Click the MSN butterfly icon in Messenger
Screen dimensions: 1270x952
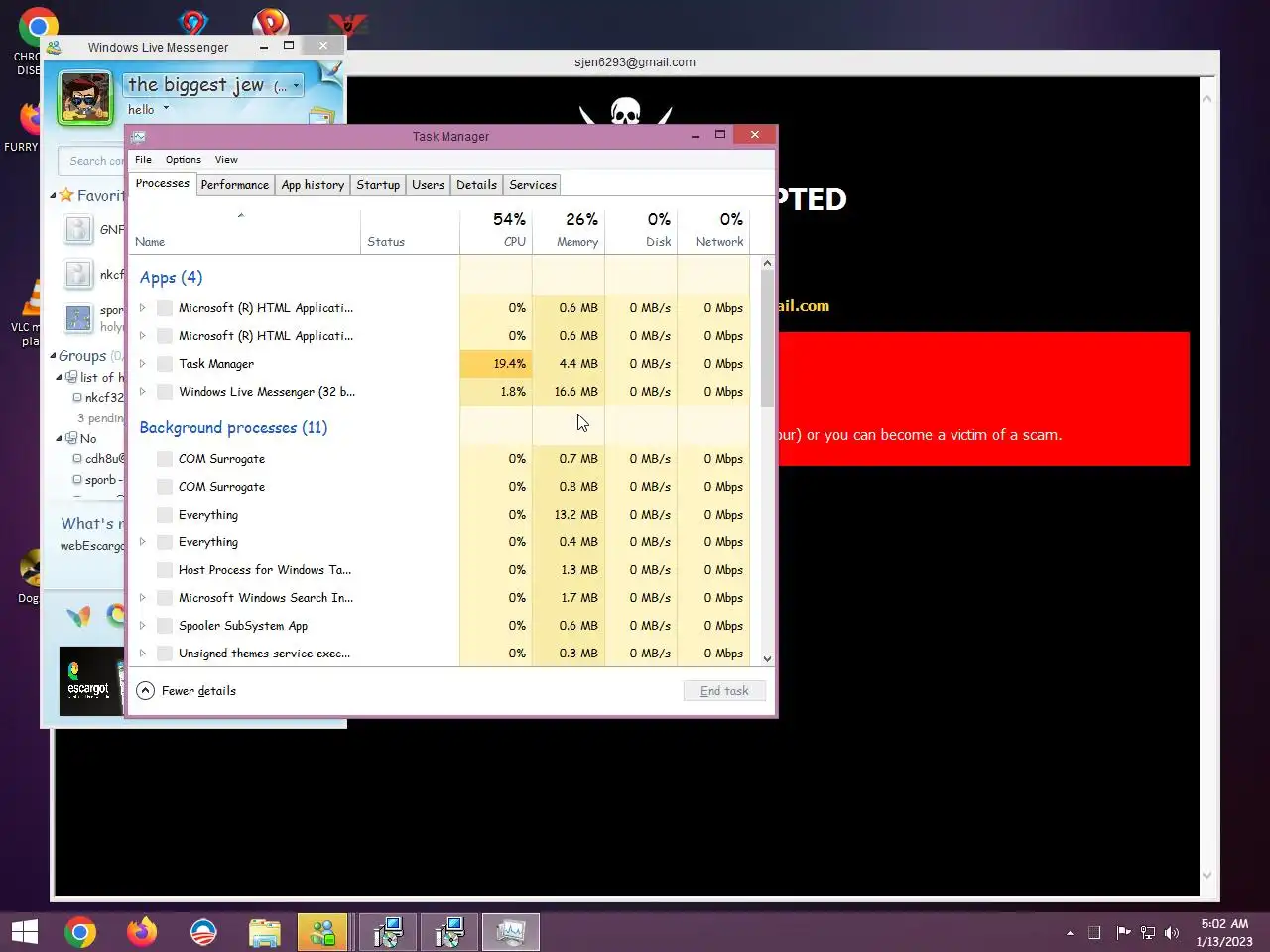(78, 616)
